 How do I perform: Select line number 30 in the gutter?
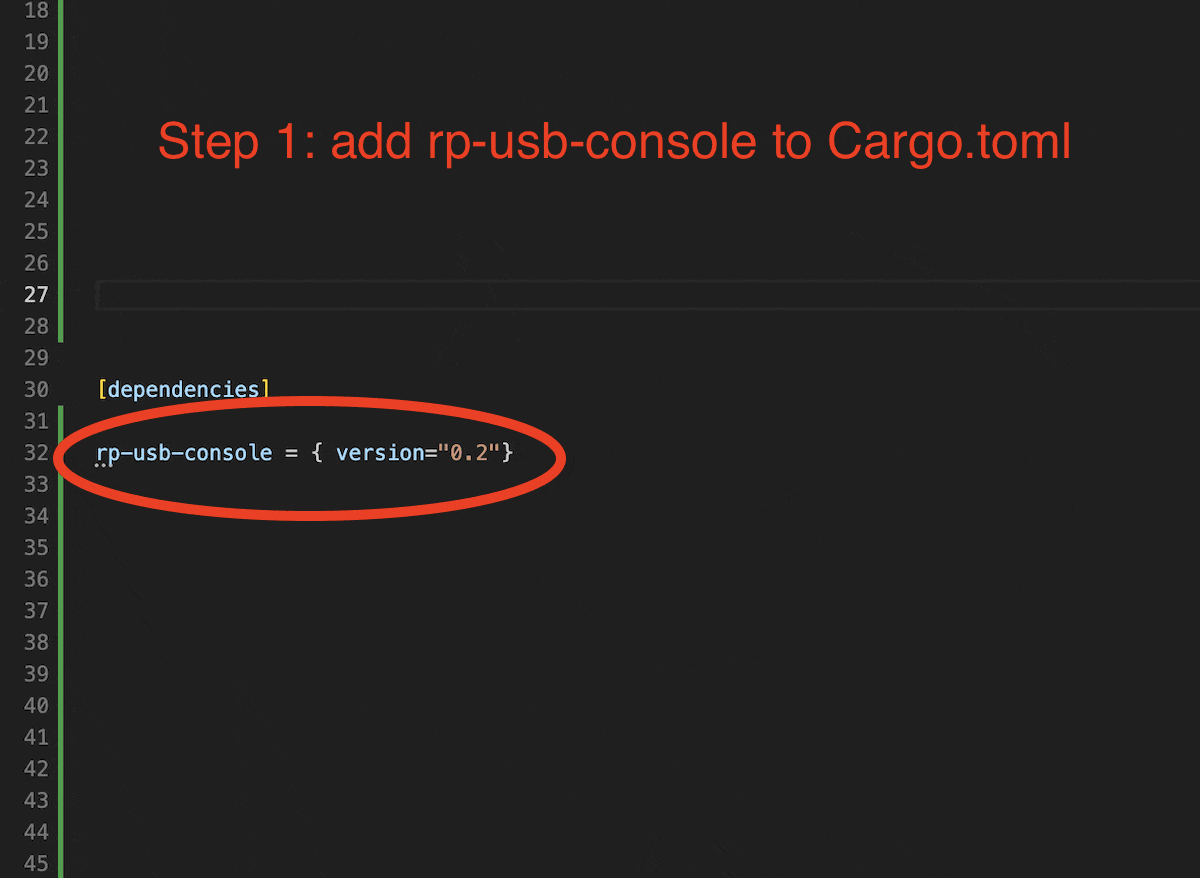pyautogui.click(x=36, y=390)
